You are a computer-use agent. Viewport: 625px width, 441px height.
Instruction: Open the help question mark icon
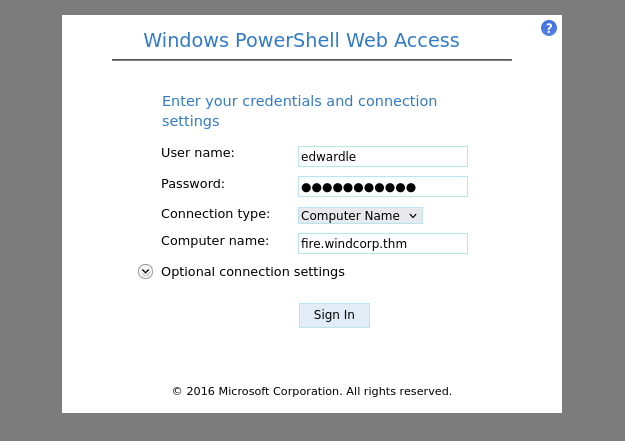pos(549,28)
